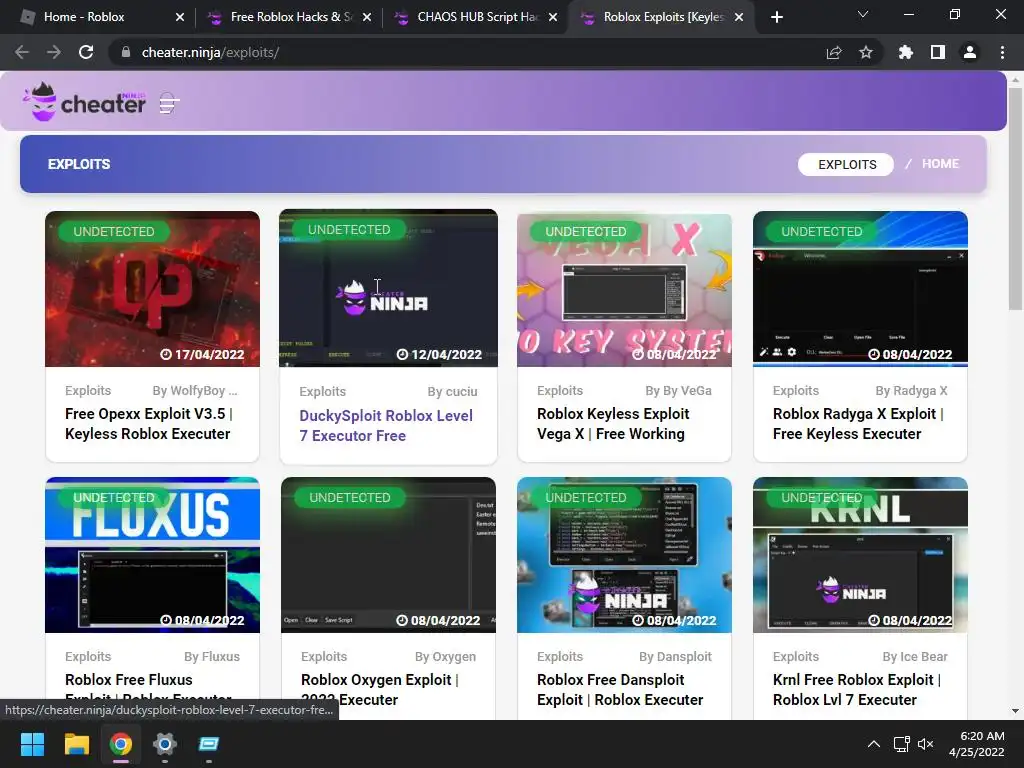Open Roblox Radyga X Exploit title
Viewport: 1024px width, 768px height.
coord(857,424)
